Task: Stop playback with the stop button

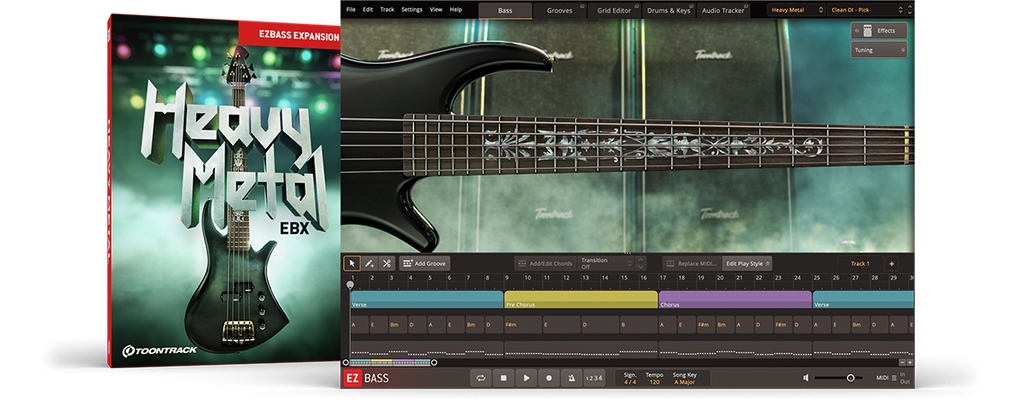Action: [x=504, y=377]
